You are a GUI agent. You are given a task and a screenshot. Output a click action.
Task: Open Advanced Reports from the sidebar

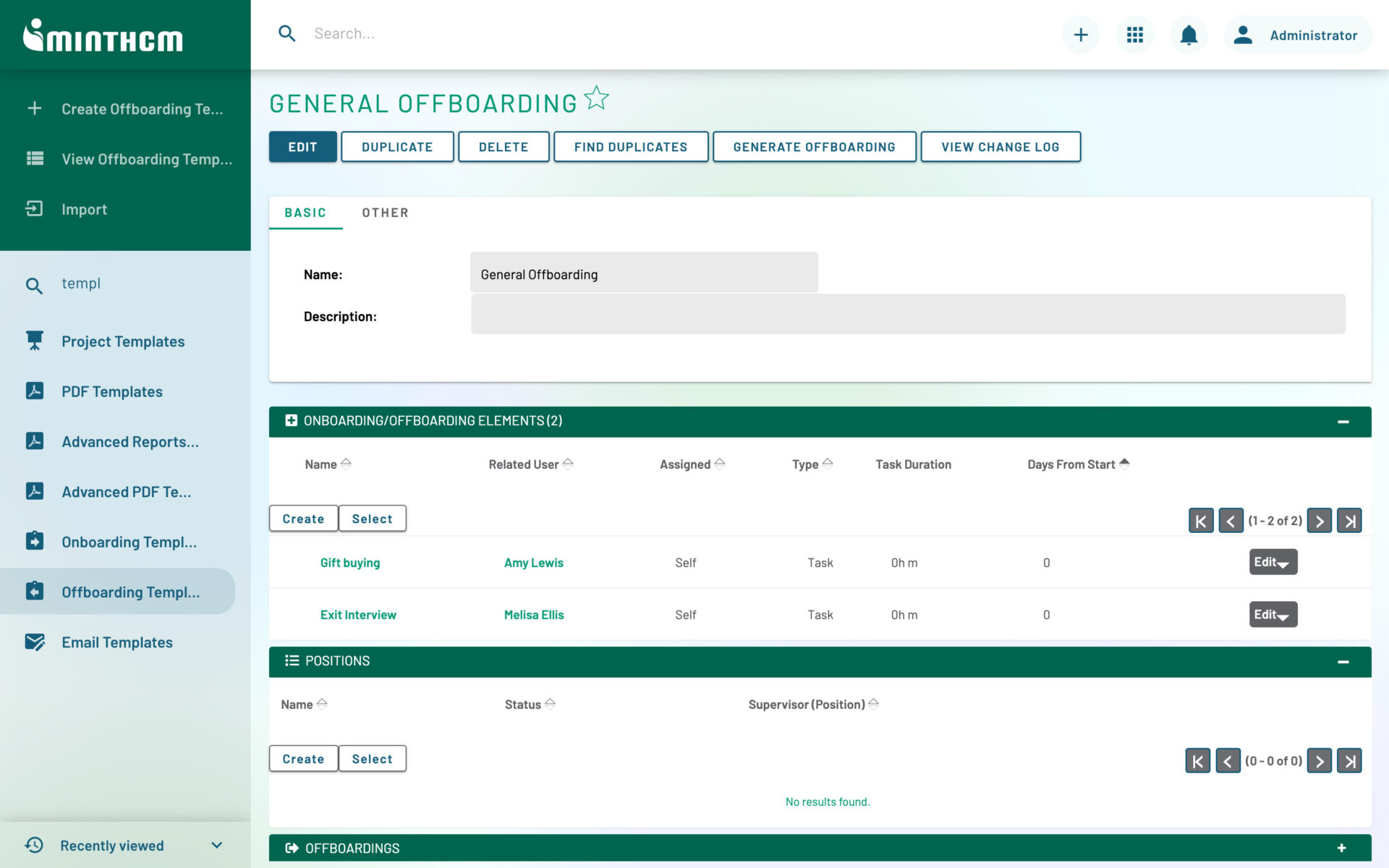pos(129,441)
